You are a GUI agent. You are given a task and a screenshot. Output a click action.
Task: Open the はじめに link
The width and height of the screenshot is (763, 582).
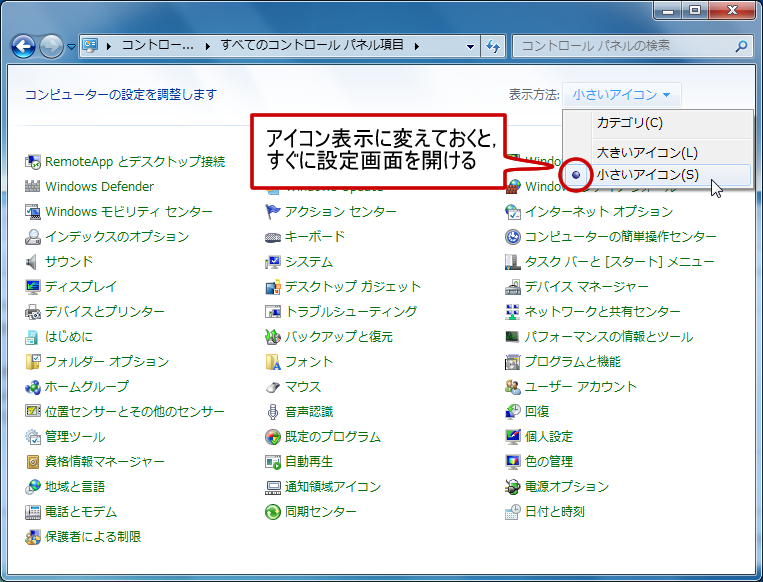point(69,337)
